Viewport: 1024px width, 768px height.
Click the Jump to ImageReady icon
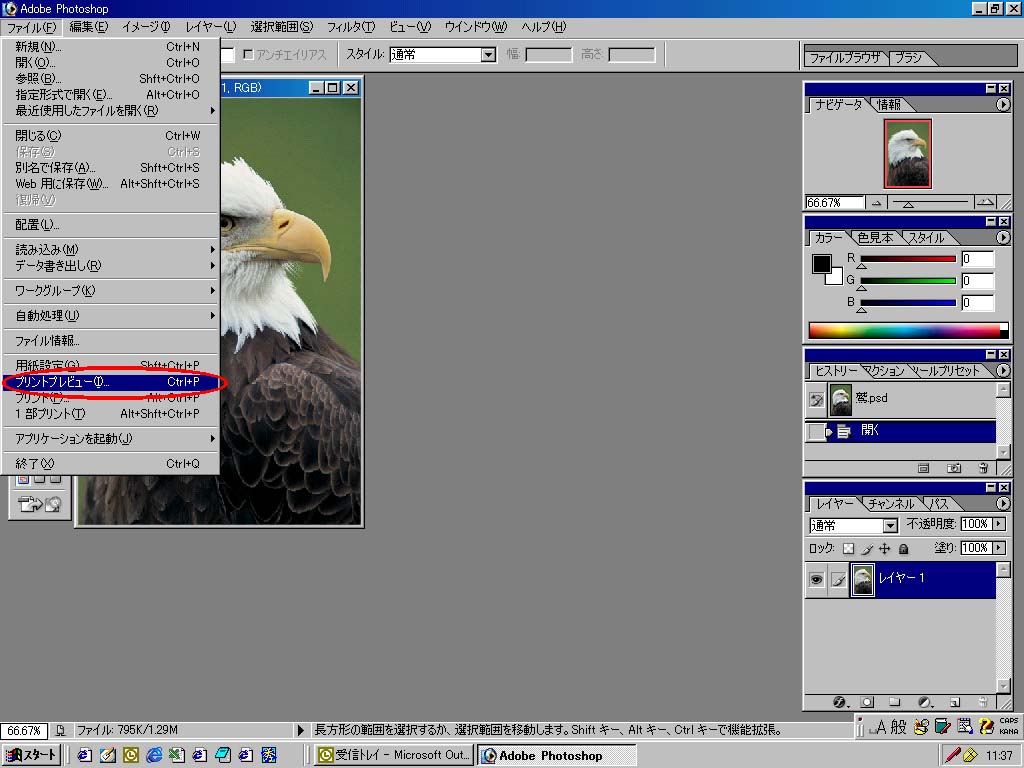pos(40,505)
